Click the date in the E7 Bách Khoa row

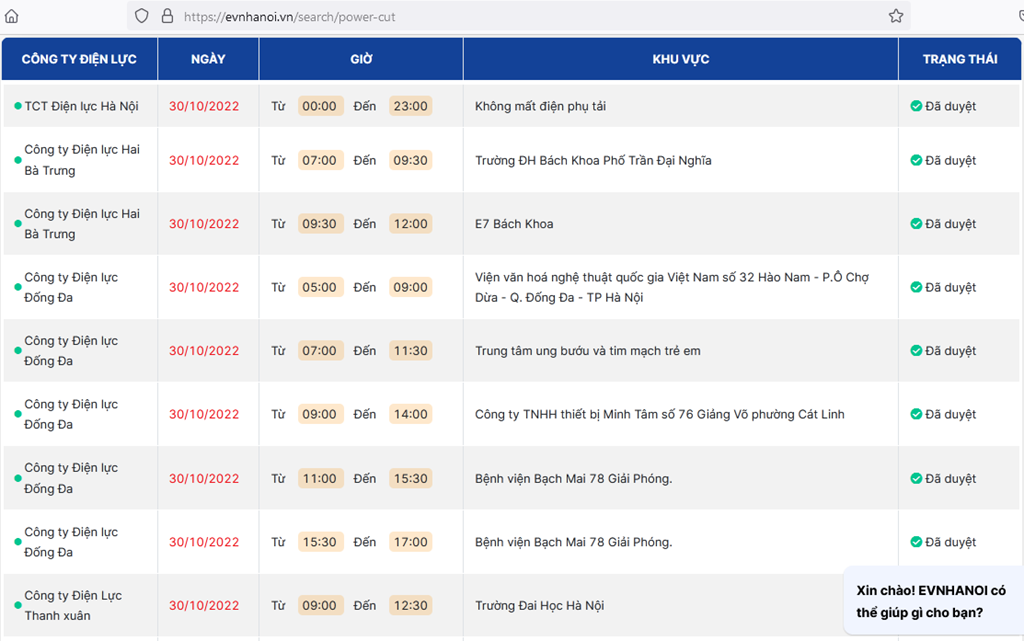204,223
